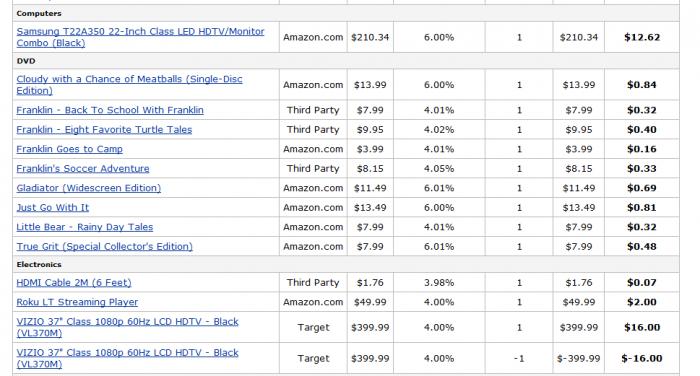Open True Grit (Special Collector's Edition) link
This screenshot has width=700, height=376.
tap(104, 246)
